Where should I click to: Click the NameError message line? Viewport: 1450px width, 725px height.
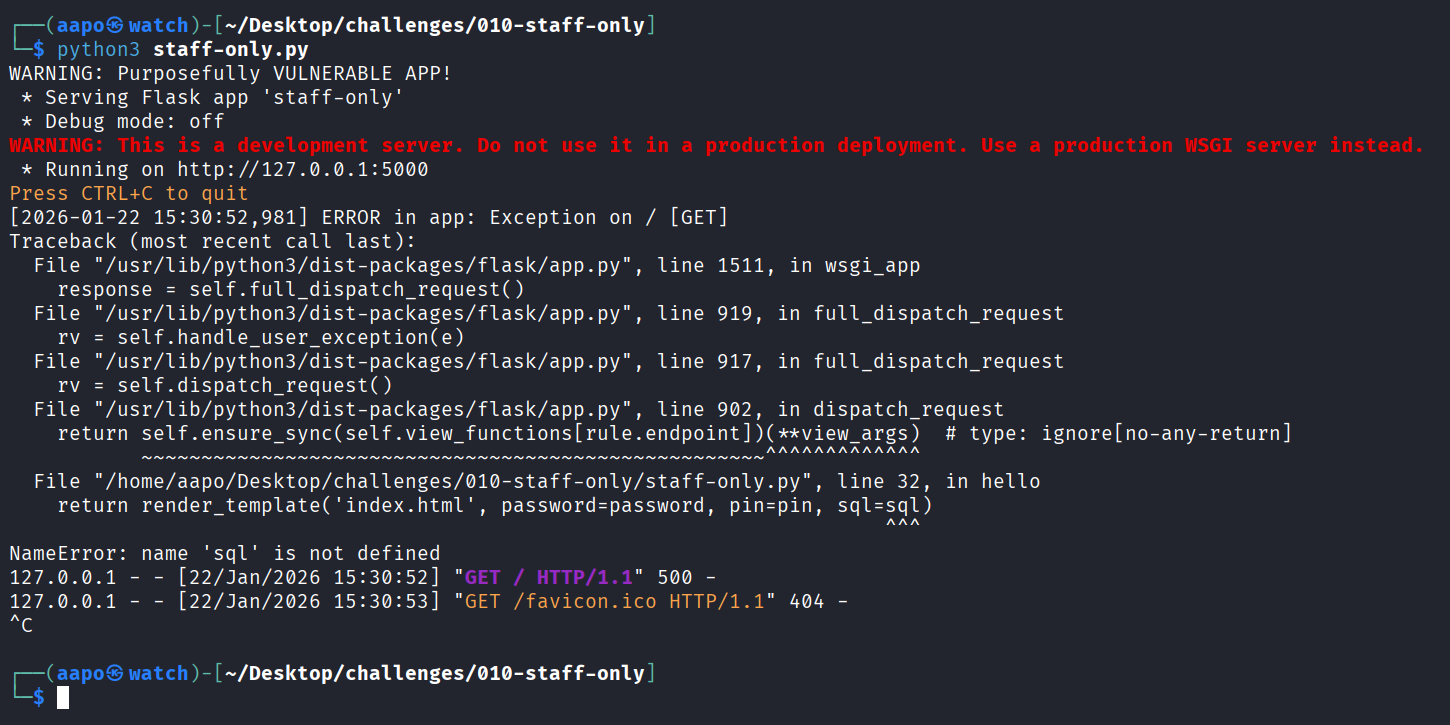tap(224, 553)
